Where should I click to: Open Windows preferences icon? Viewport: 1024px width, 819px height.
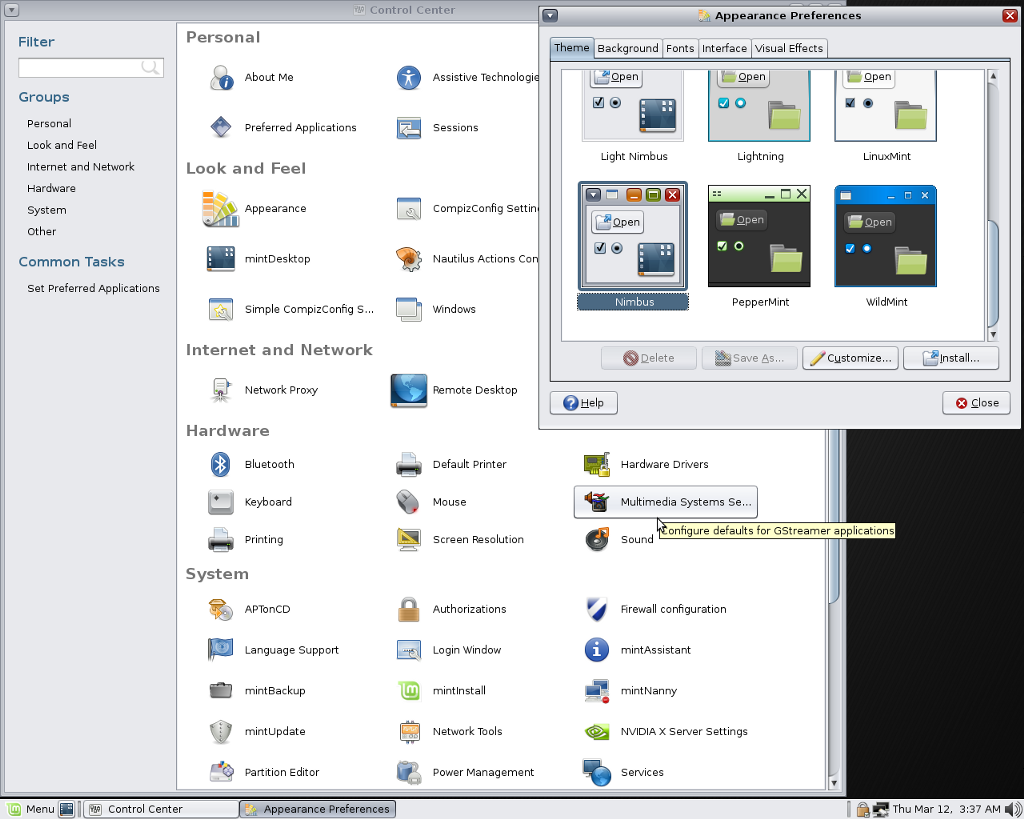(x=409, y=309)
